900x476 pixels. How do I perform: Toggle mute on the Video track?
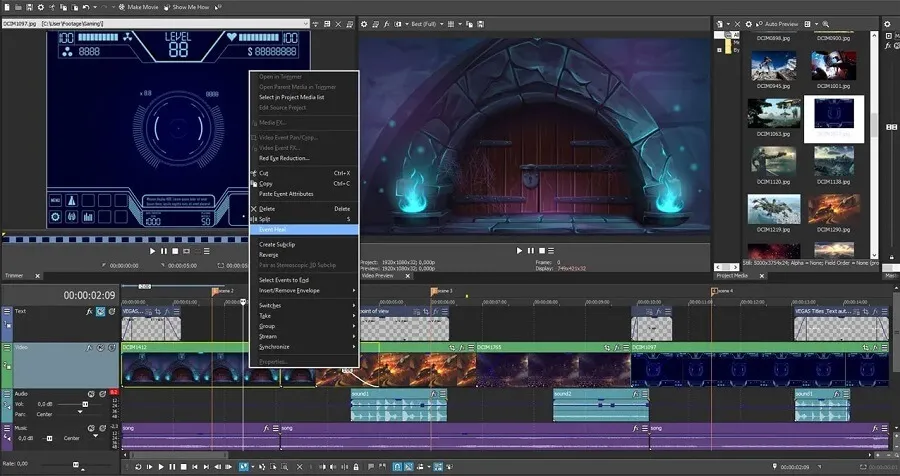100,348
